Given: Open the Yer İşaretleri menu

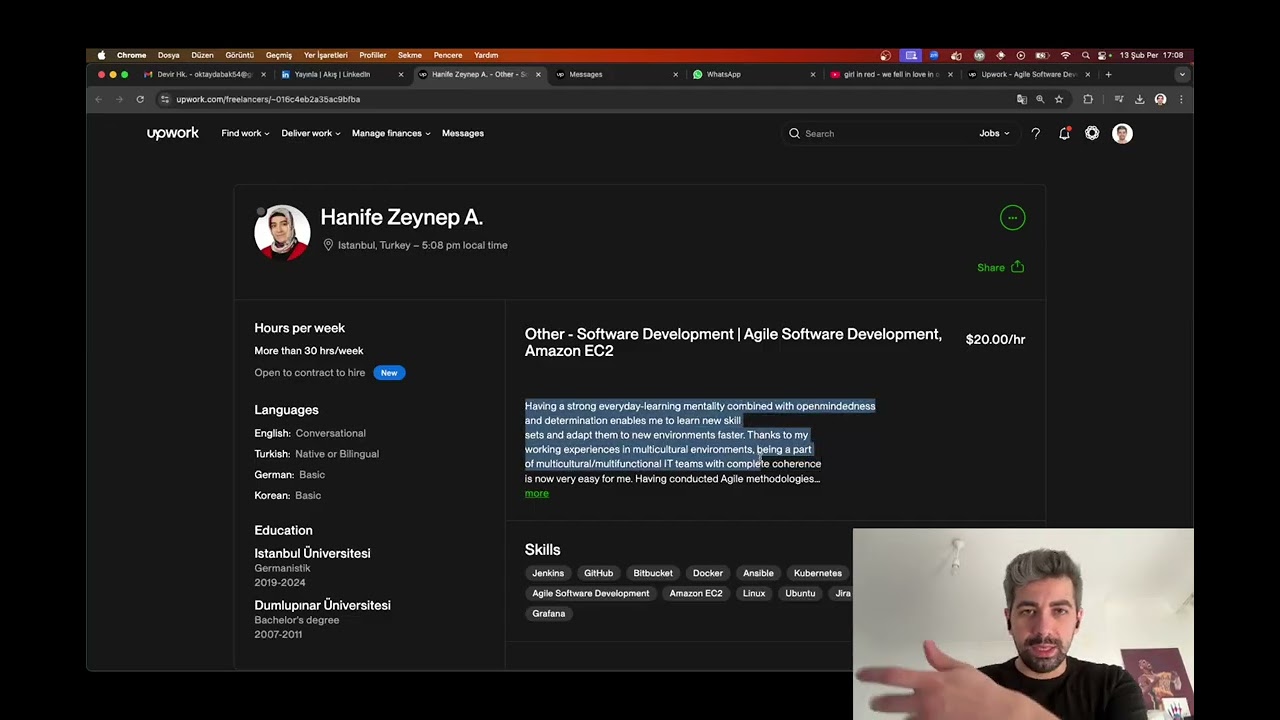Looking at the screenshot, I should click(x=325, y=55).
